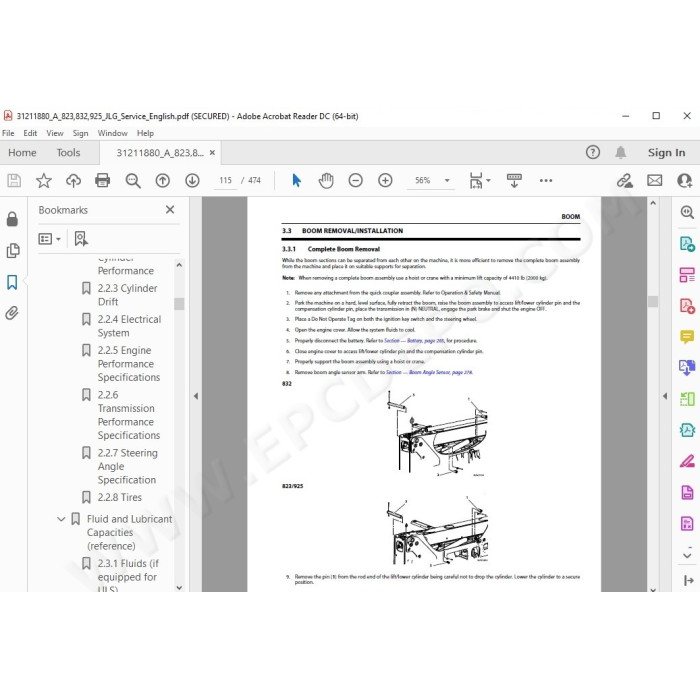This screenshot has width=700, height=700.
Task: Expand the right tools pane
Action: point(688,580)
